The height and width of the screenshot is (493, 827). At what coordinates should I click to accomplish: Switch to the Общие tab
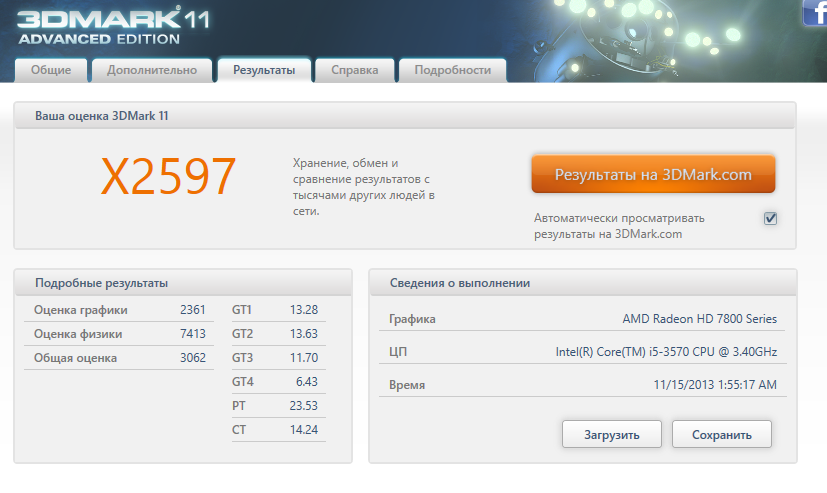coord(50,70)
